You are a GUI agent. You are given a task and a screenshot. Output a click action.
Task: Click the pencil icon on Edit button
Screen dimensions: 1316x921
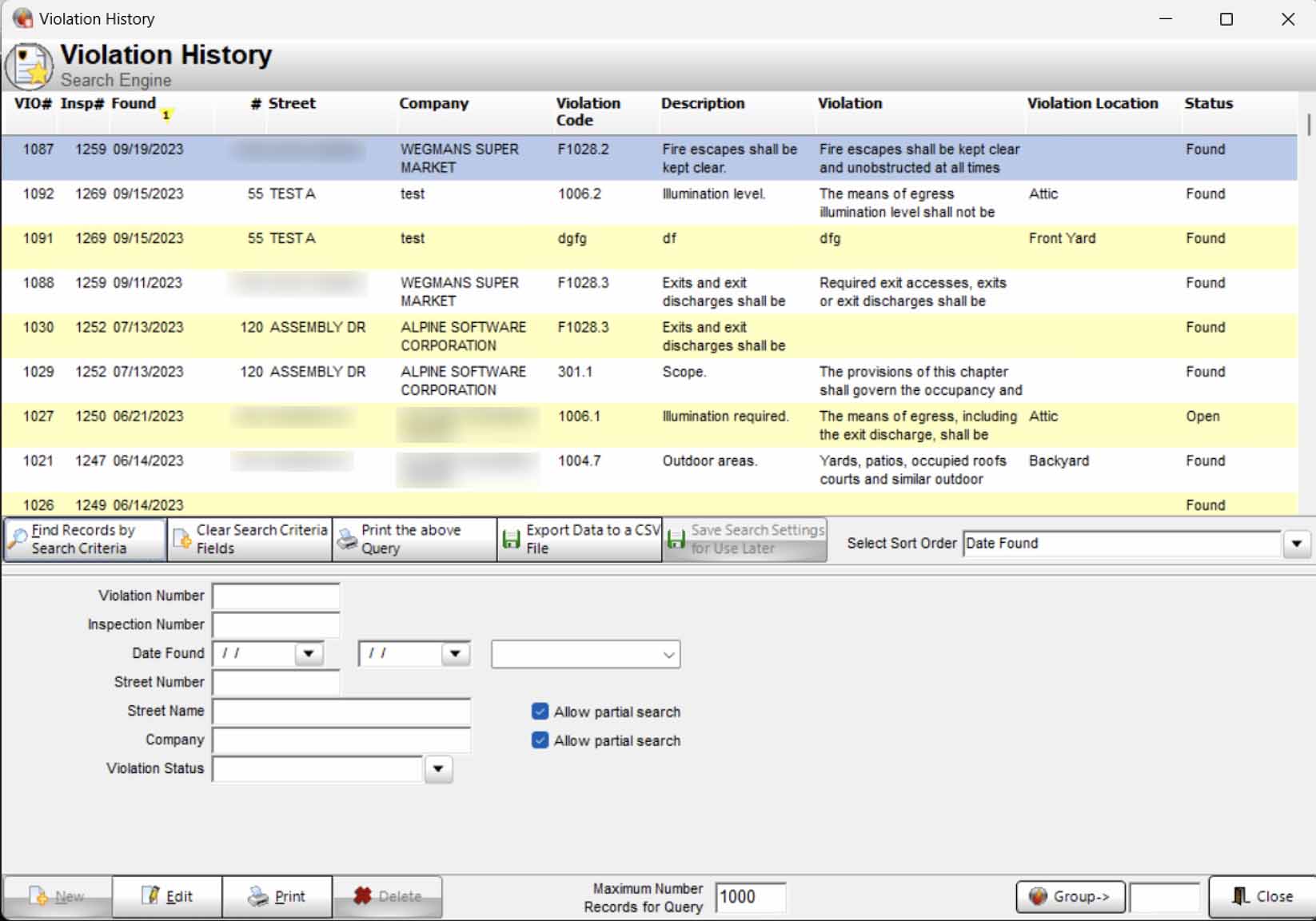(151, 896)
